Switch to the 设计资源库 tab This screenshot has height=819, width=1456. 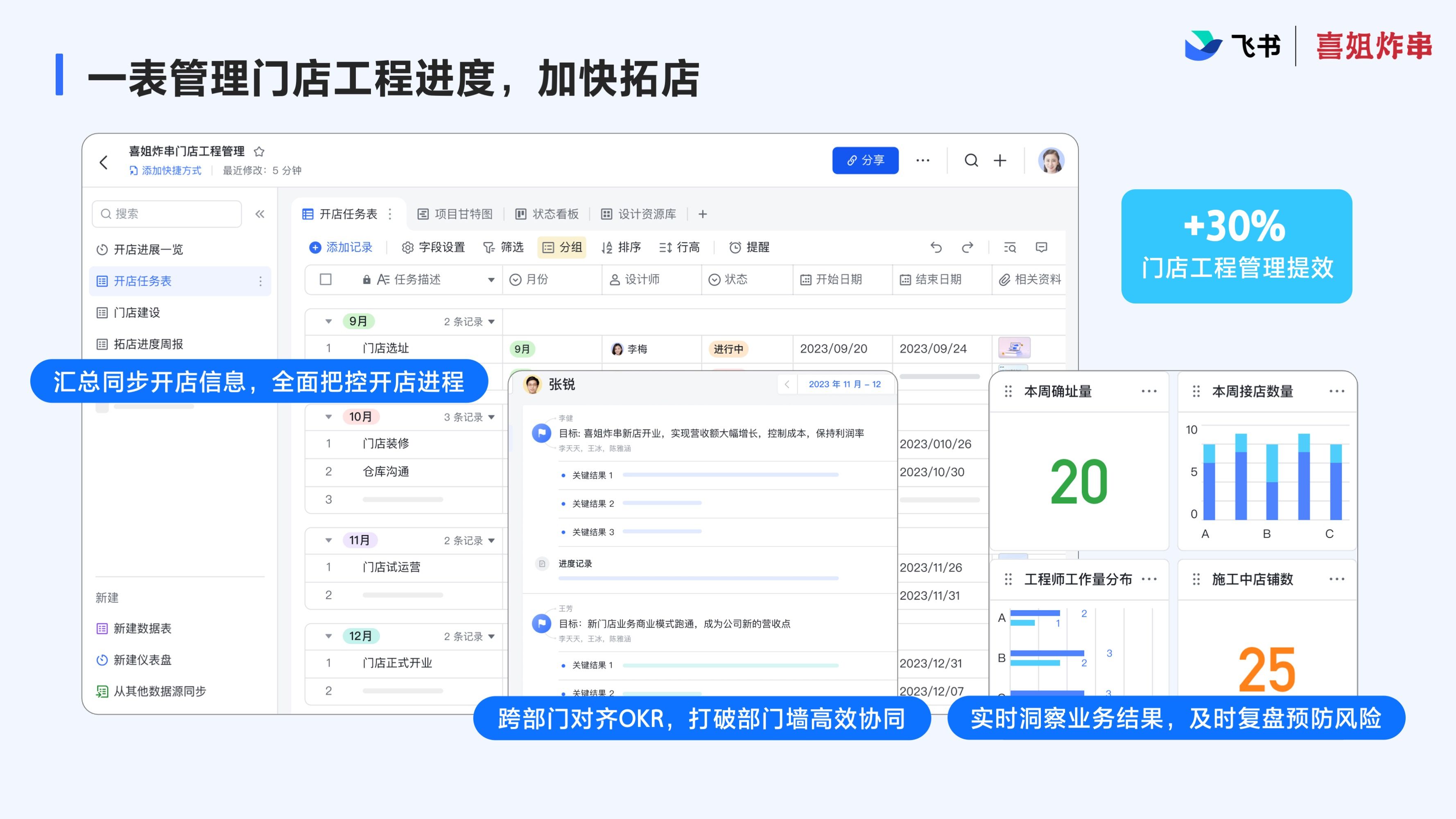click(x=638, y=214)
